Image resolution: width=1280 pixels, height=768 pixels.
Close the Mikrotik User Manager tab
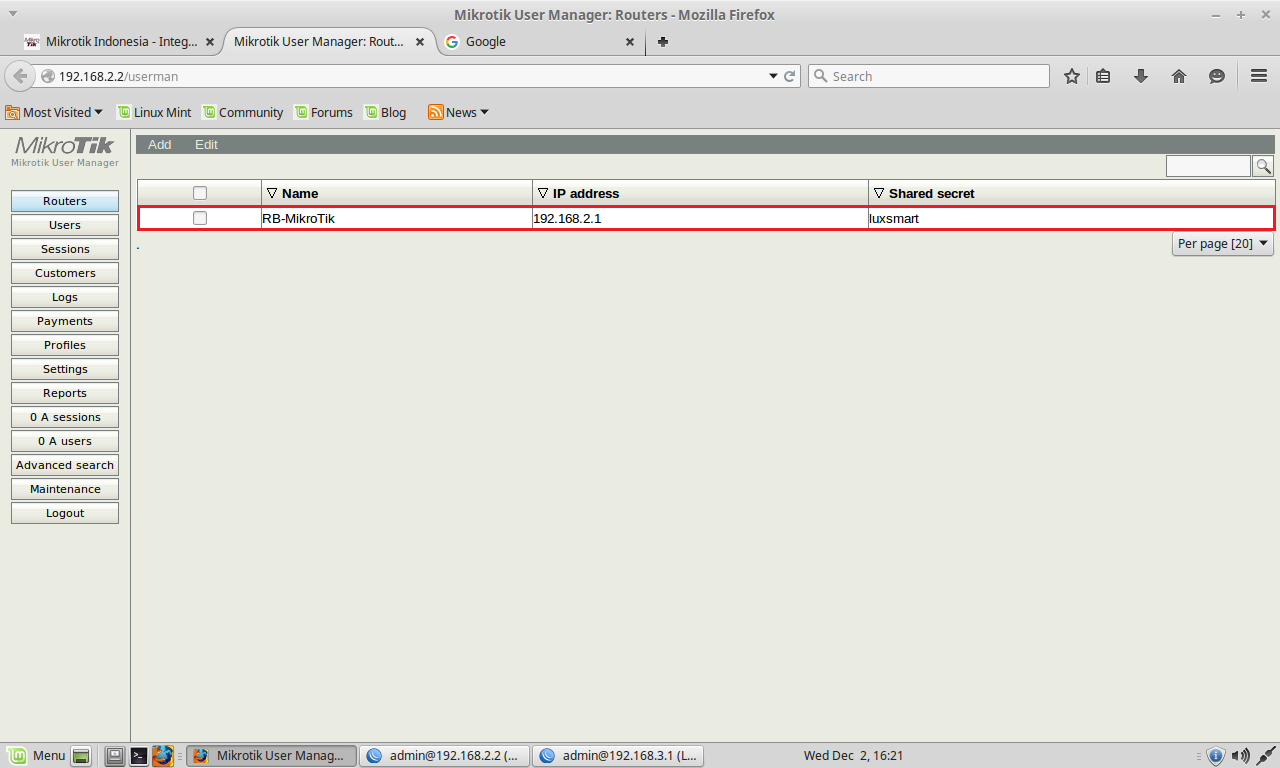click(420, 42)
